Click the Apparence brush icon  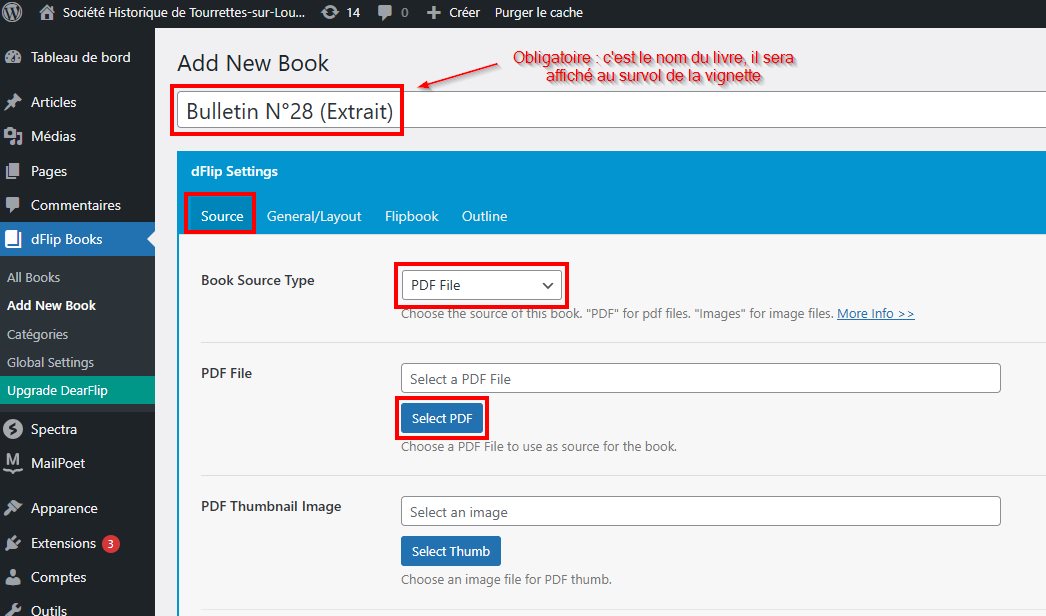[x=13, y=508]
